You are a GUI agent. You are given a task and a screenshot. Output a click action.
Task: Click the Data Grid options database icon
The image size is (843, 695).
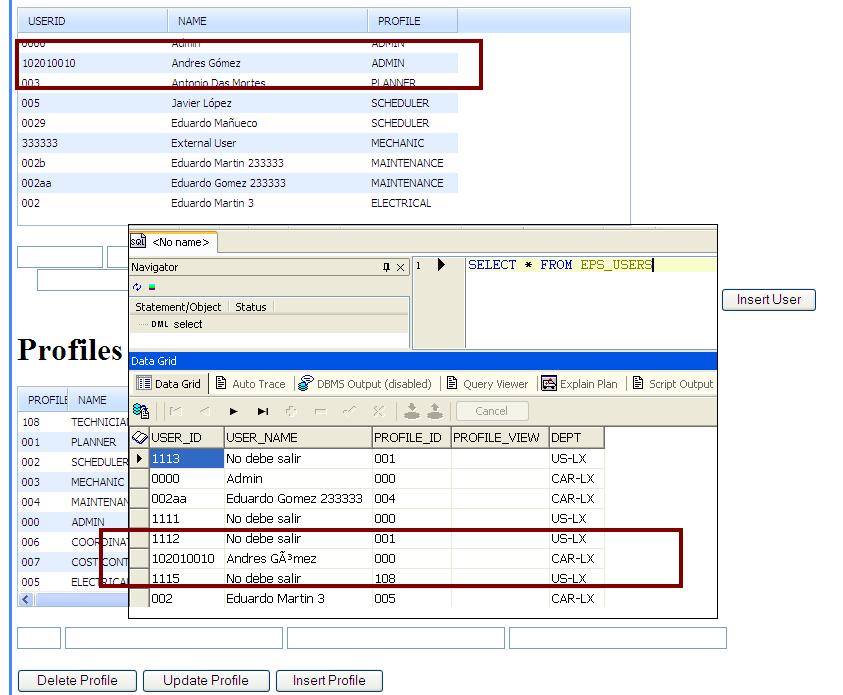(141, 411)
